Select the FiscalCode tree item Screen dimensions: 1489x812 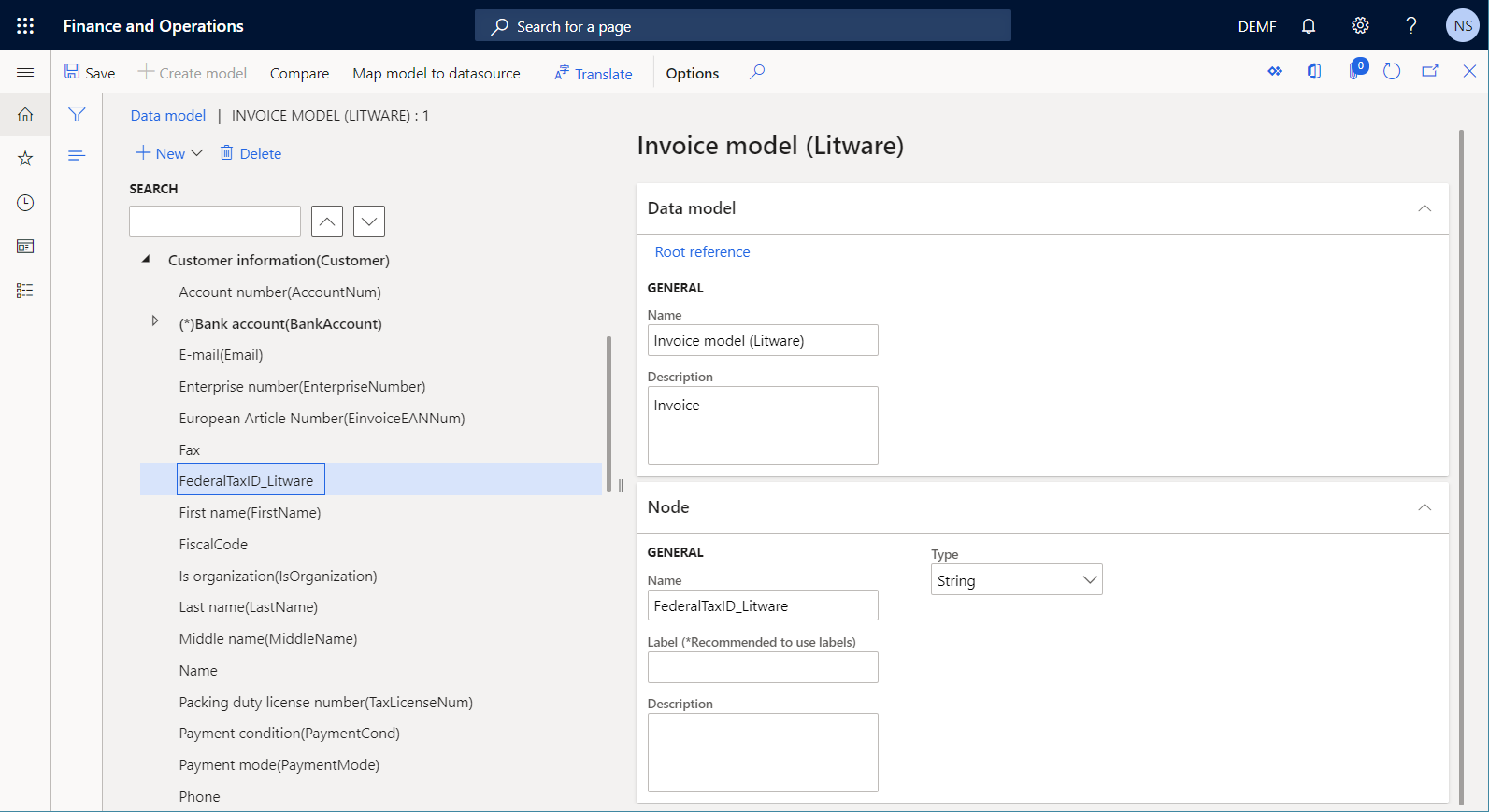pyautogui.click(x=213, y=544)
